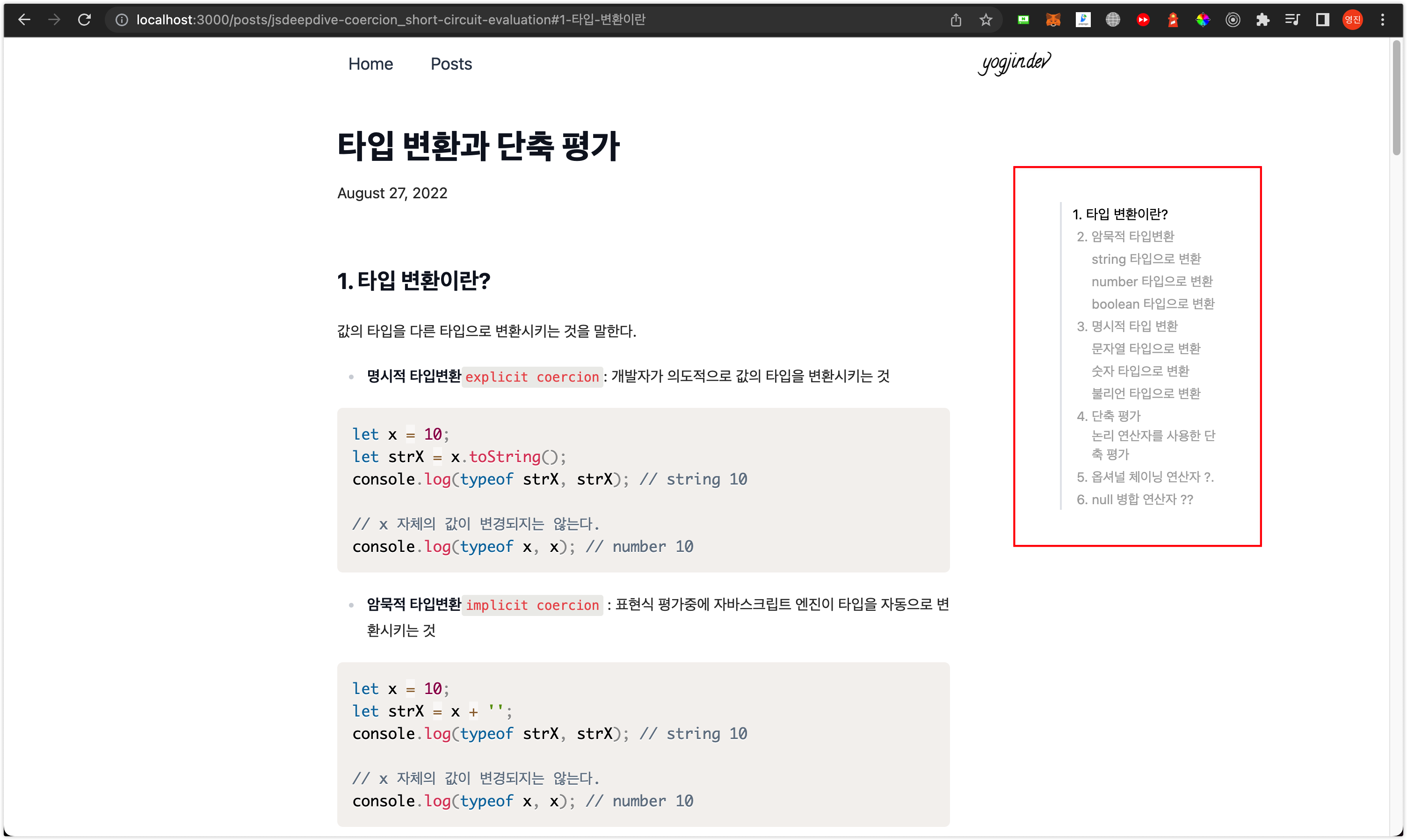Click the 'explicit coercion' inline code
Screen dimensions: 1407x840
pyautogui.click(x=532, y=377)
